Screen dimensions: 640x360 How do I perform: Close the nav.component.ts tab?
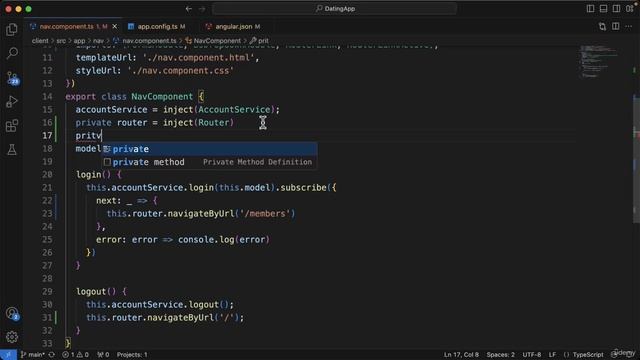click(115, 27)
